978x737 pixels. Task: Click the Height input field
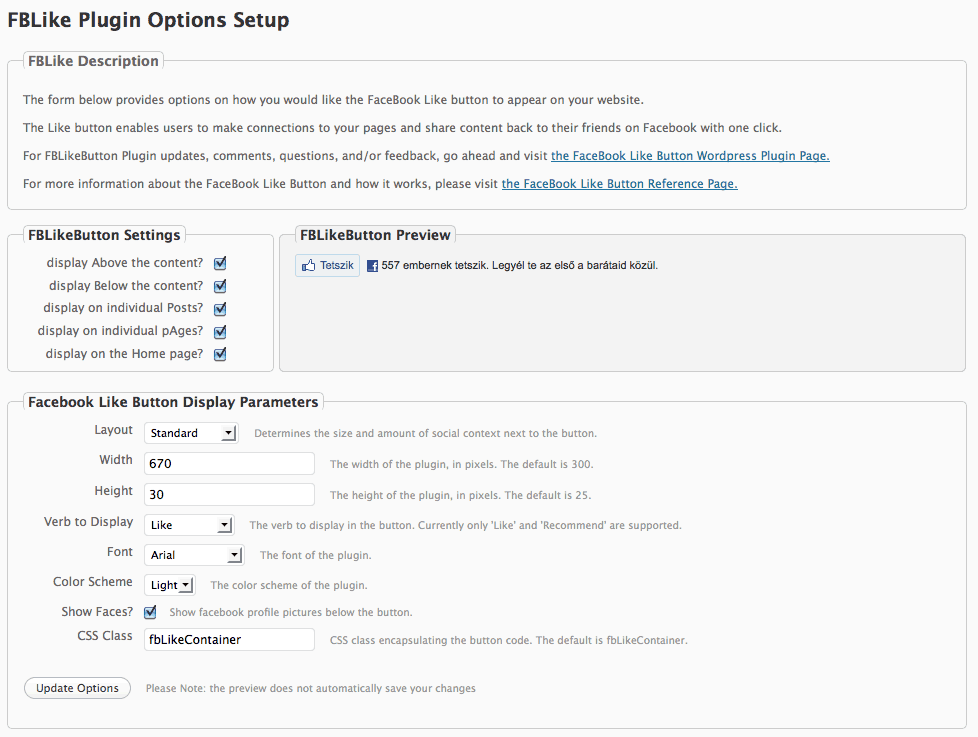(x=229, y=495)
